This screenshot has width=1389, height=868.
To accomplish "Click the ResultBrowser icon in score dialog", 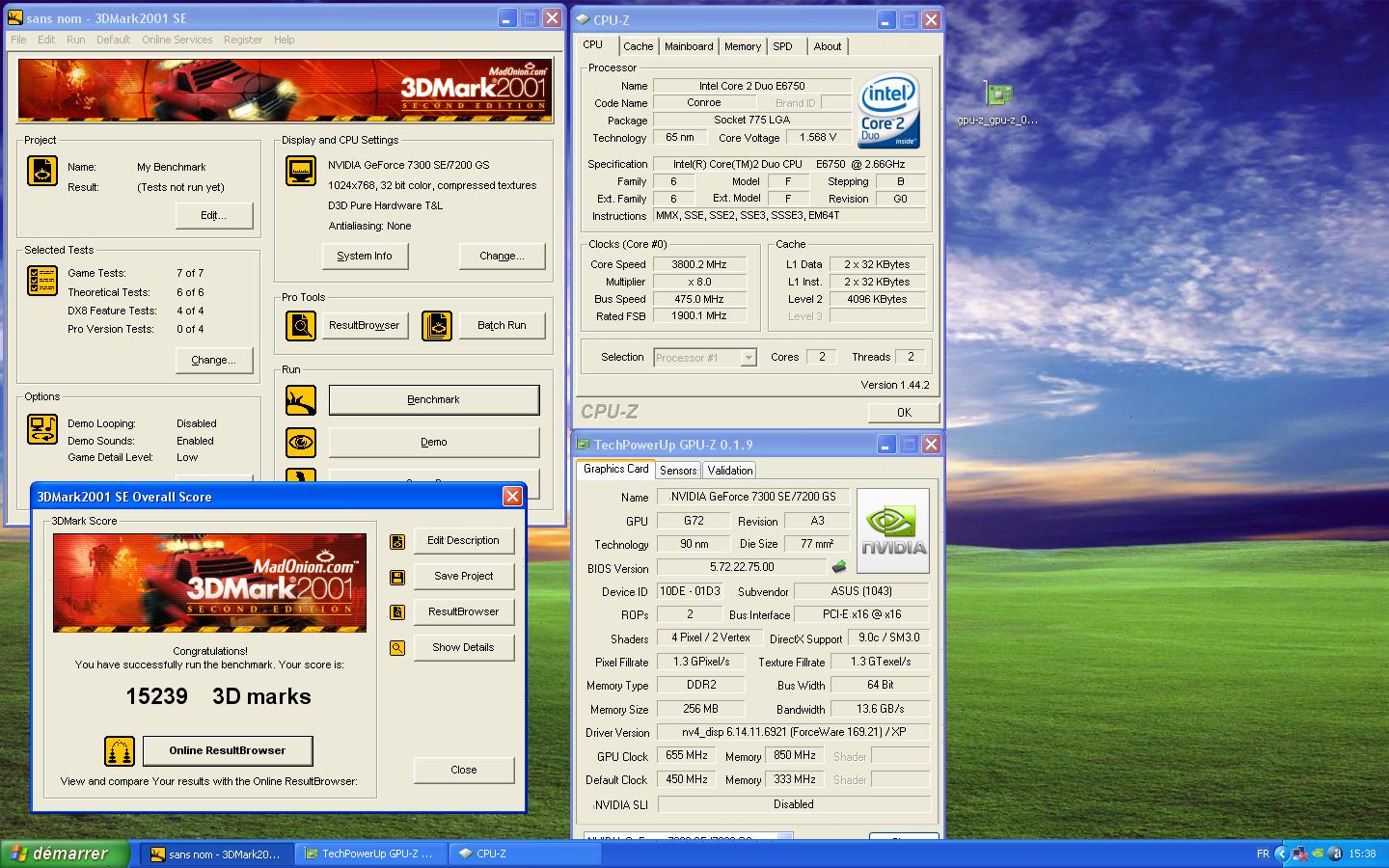I will [397, 612].
